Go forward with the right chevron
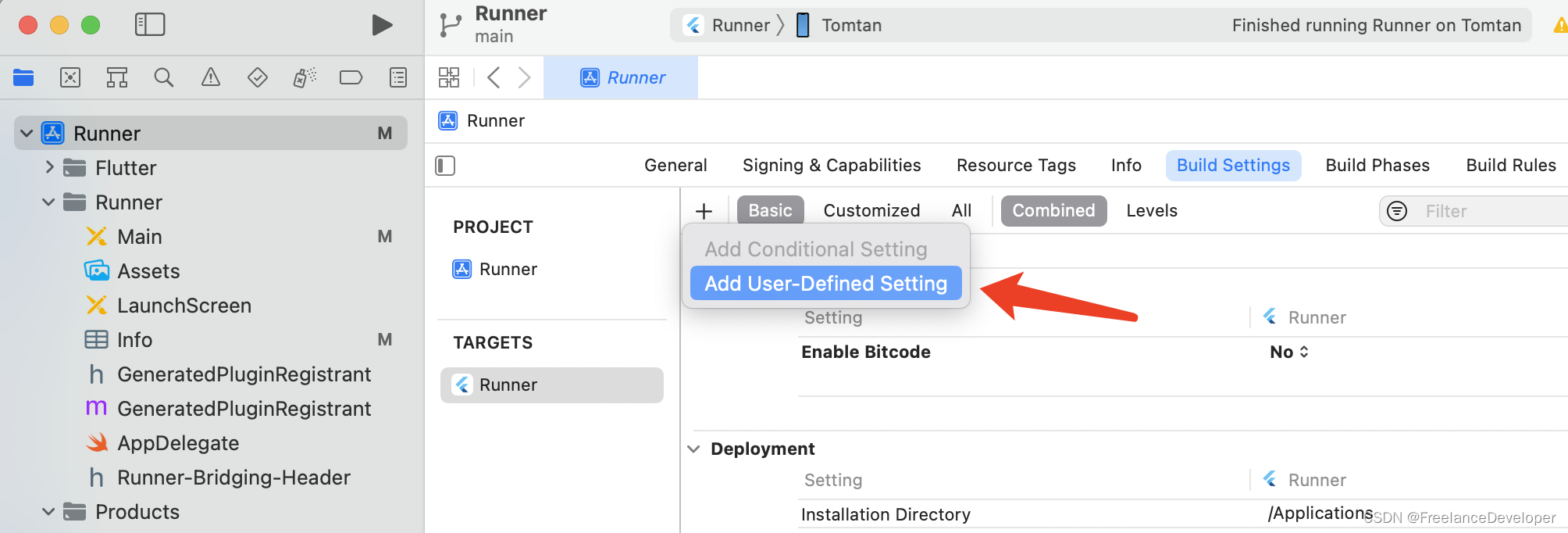This screenshot has height=533, width=1568. tap(524, 77)
